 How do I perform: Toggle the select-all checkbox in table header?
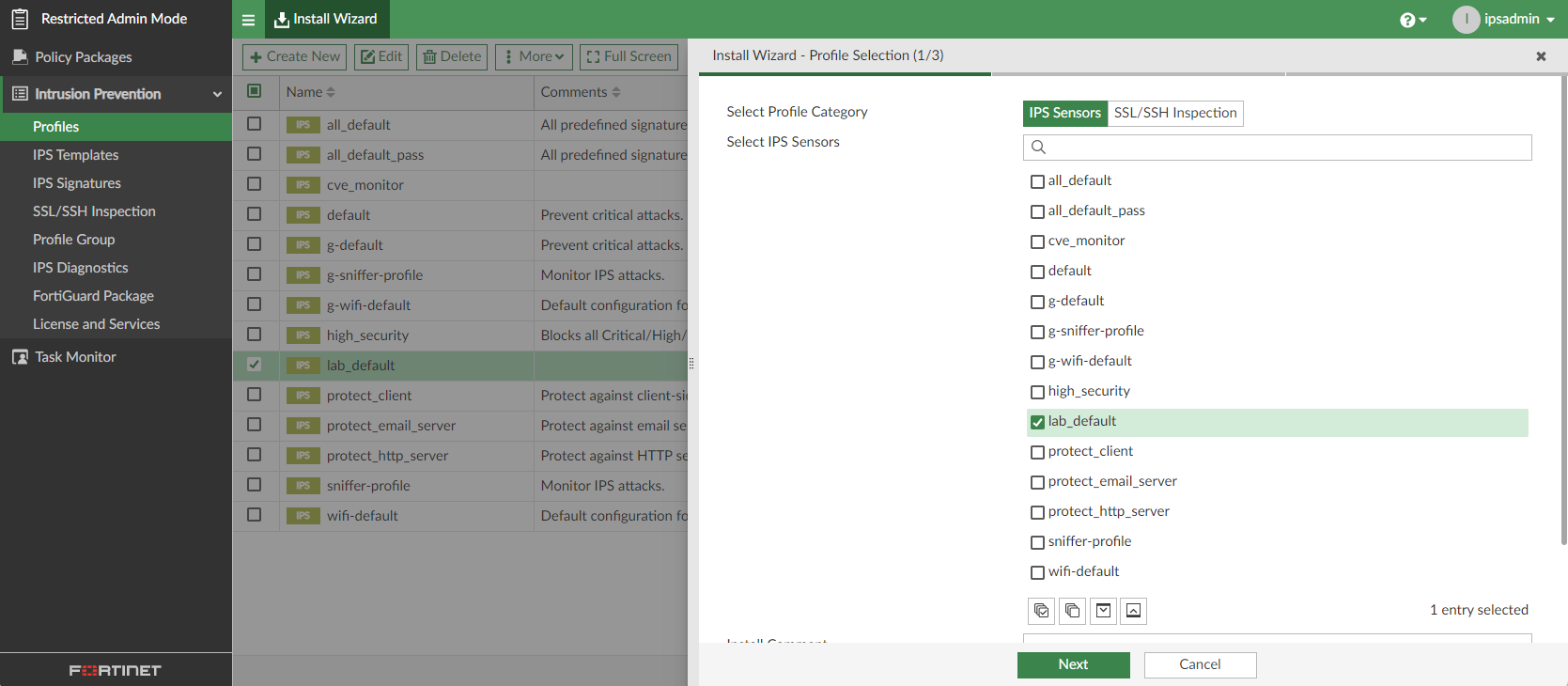click(x=254, y=91)
